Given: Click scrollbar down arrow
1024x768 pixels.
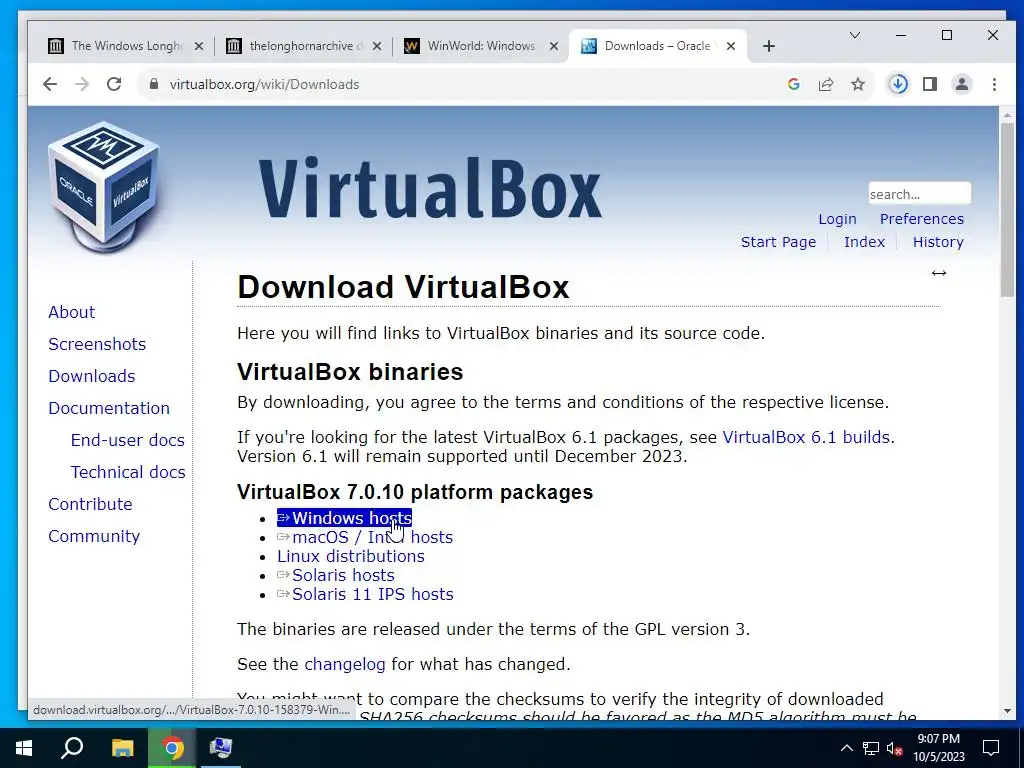Looking at the screenshot, I should pos(1007,711).
